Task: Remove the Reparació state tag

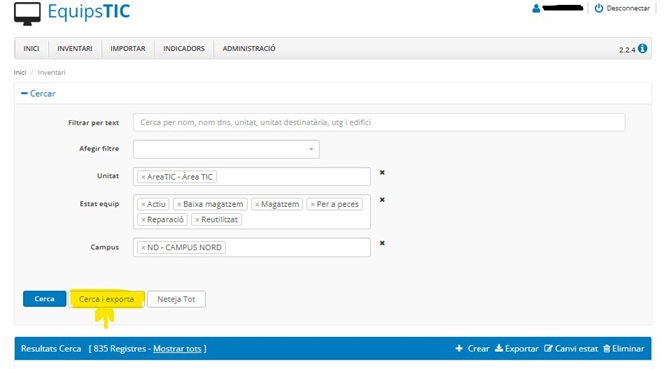Action: (143, 220)
